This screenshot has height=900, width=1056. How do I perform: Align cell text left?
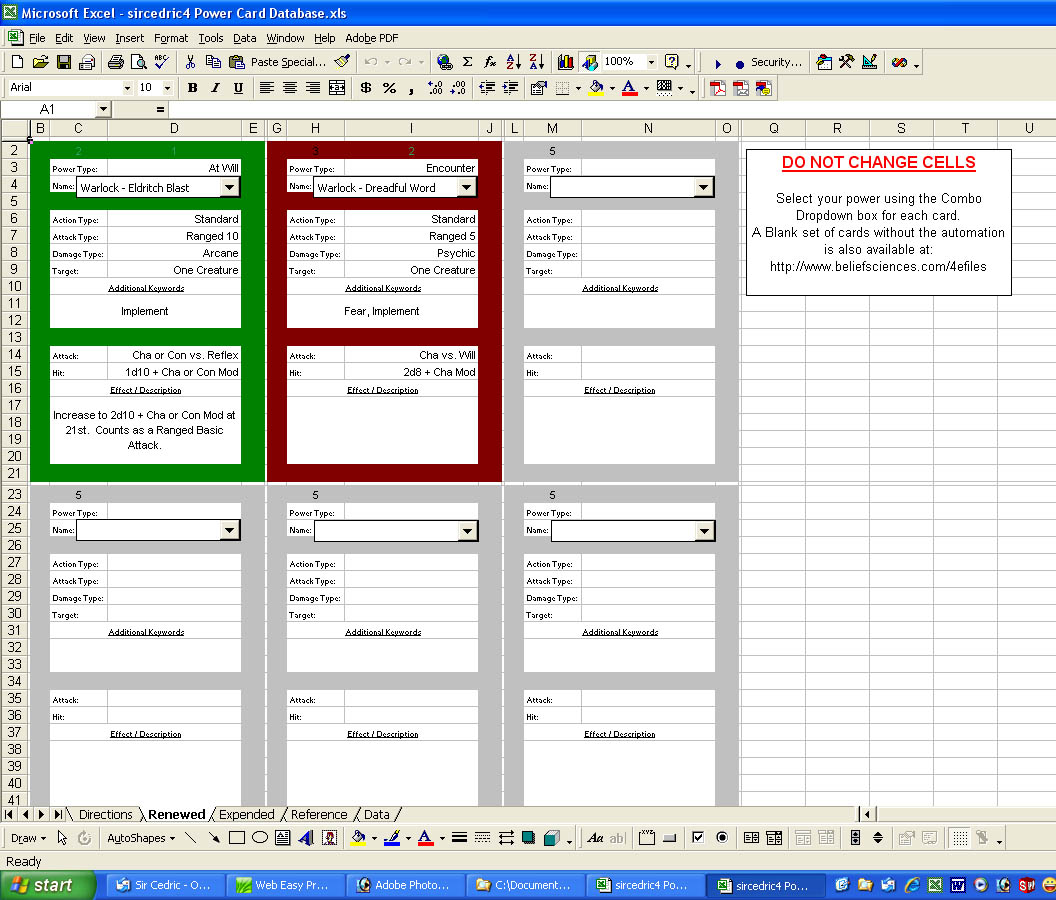tap(267, 88)
